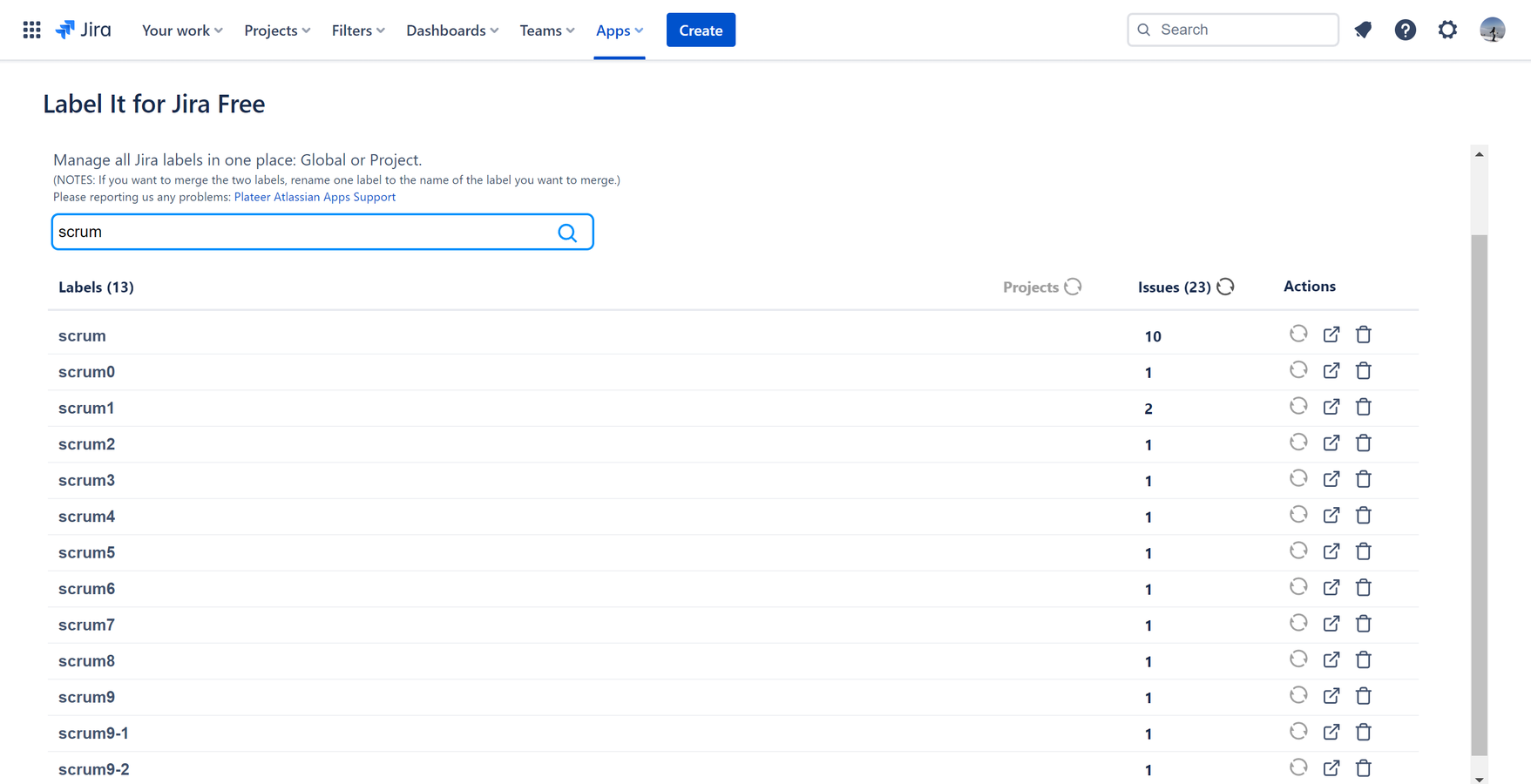Open scrum7 label issues externally

[1331, 624]
